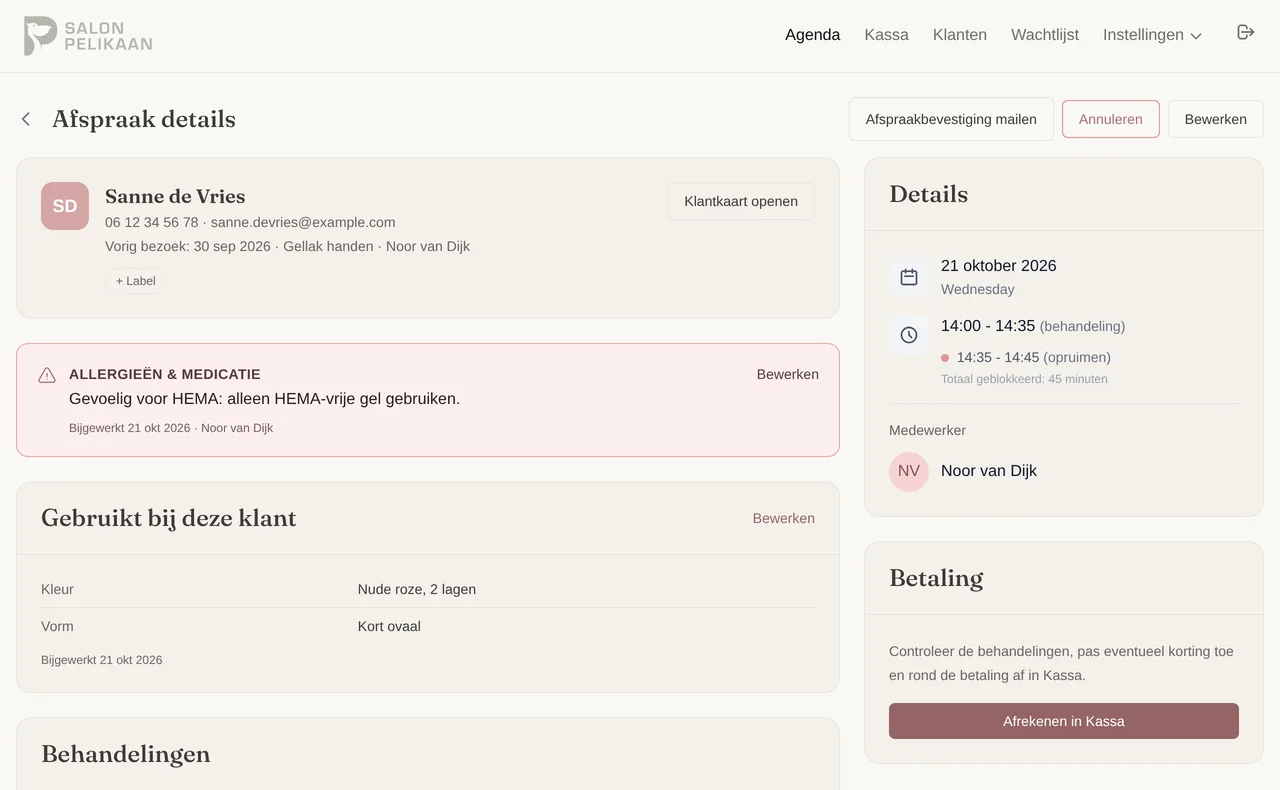The width and height of the screenshot is (1280, 790).
Task: Navigate to Wachtlijst
Action: click(x=1045, y=35)
